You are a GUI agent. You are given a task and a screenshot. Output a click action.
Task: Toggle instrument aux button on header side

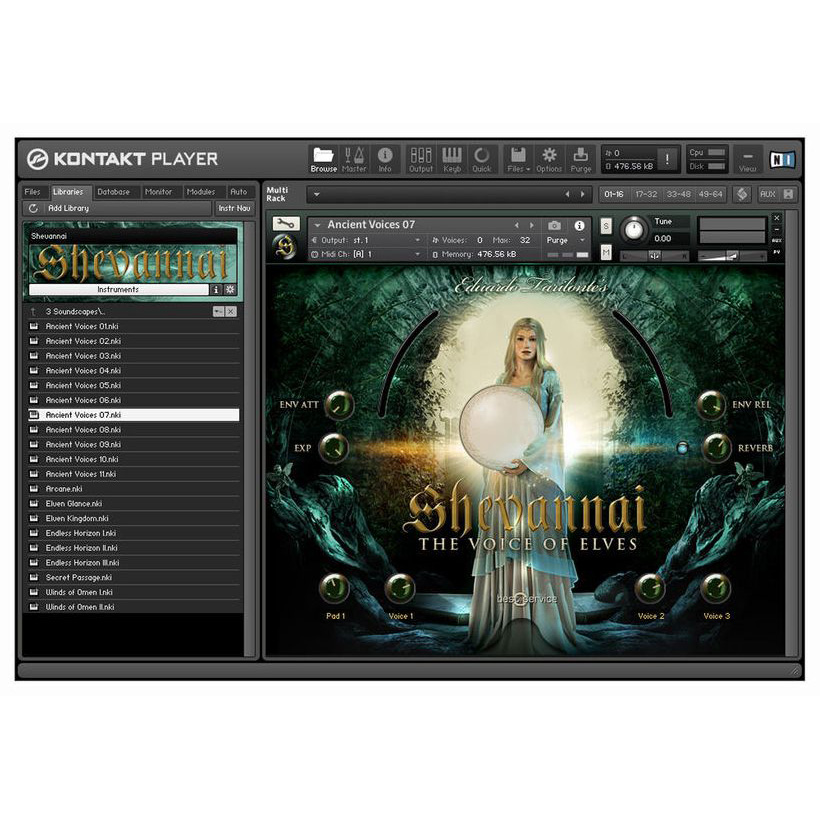(x=777, y=240)
